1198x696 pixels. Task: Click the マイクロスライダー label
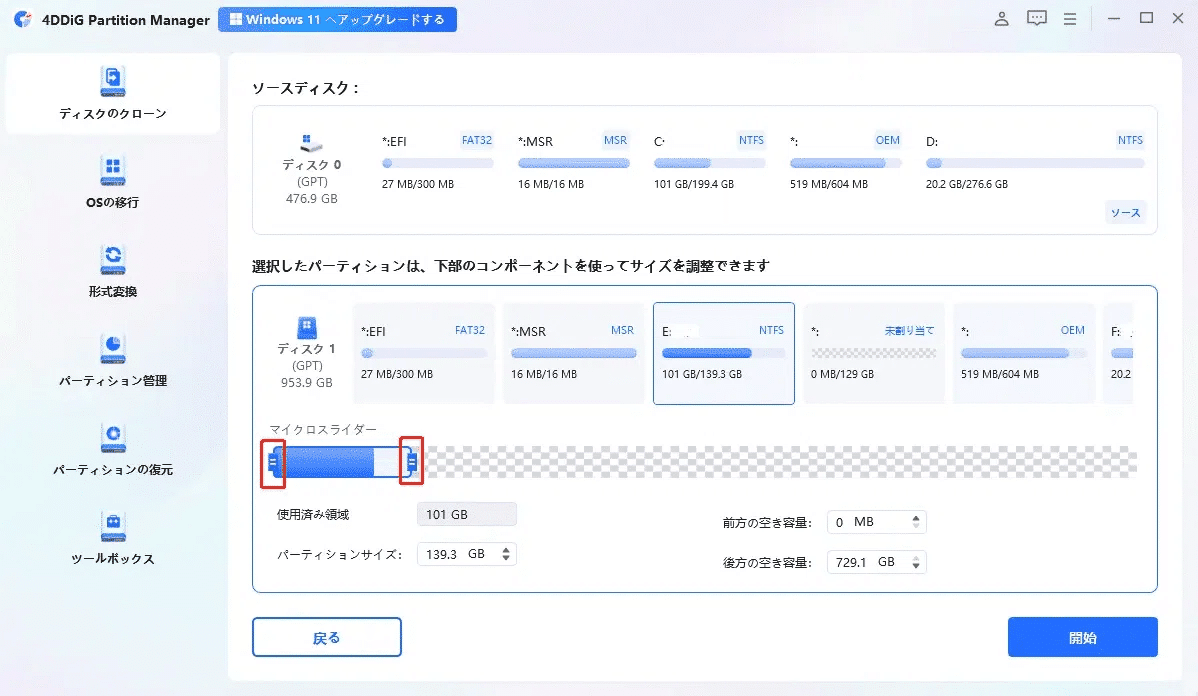coord(322,429)
